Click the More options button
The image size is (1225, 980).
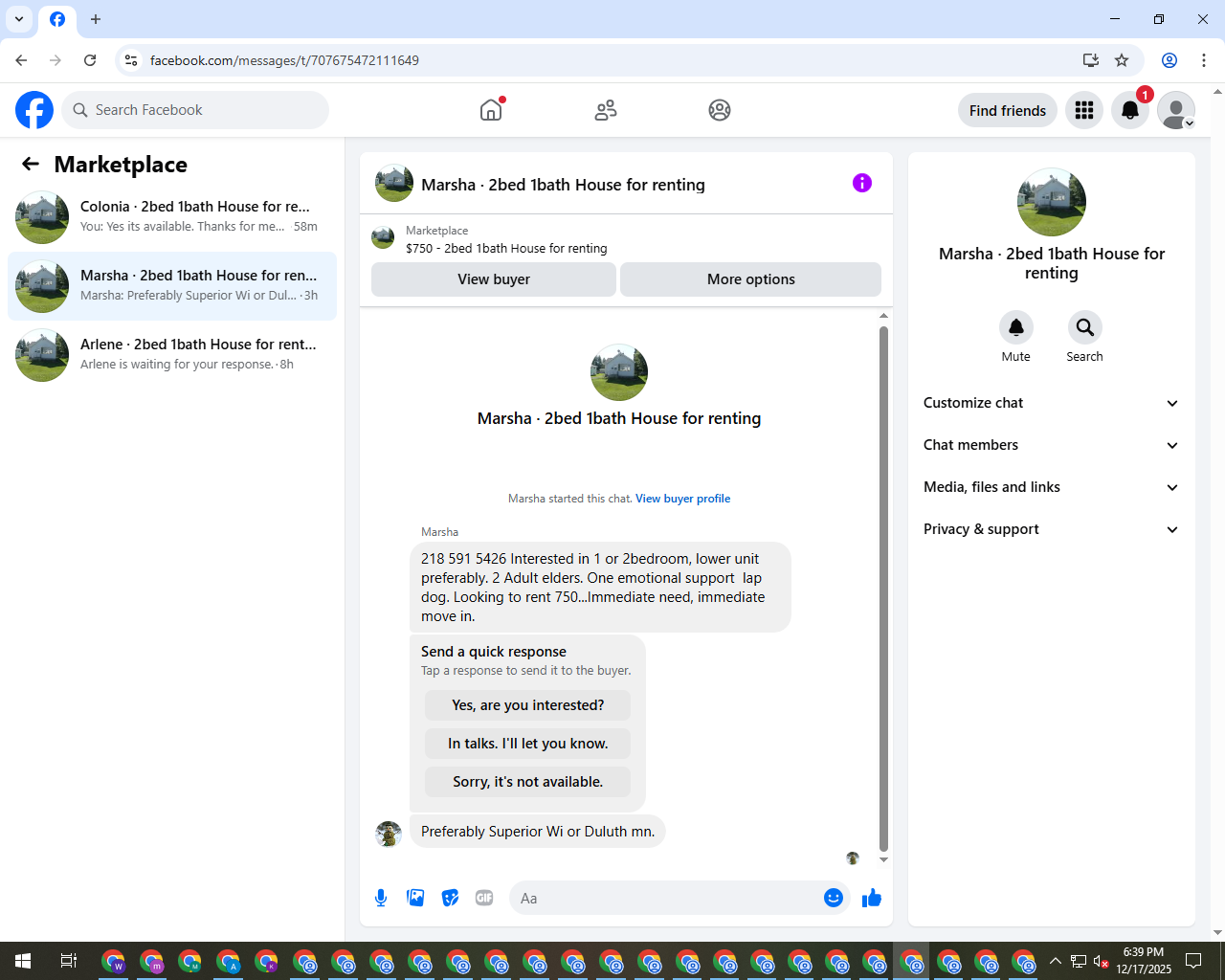751,279
